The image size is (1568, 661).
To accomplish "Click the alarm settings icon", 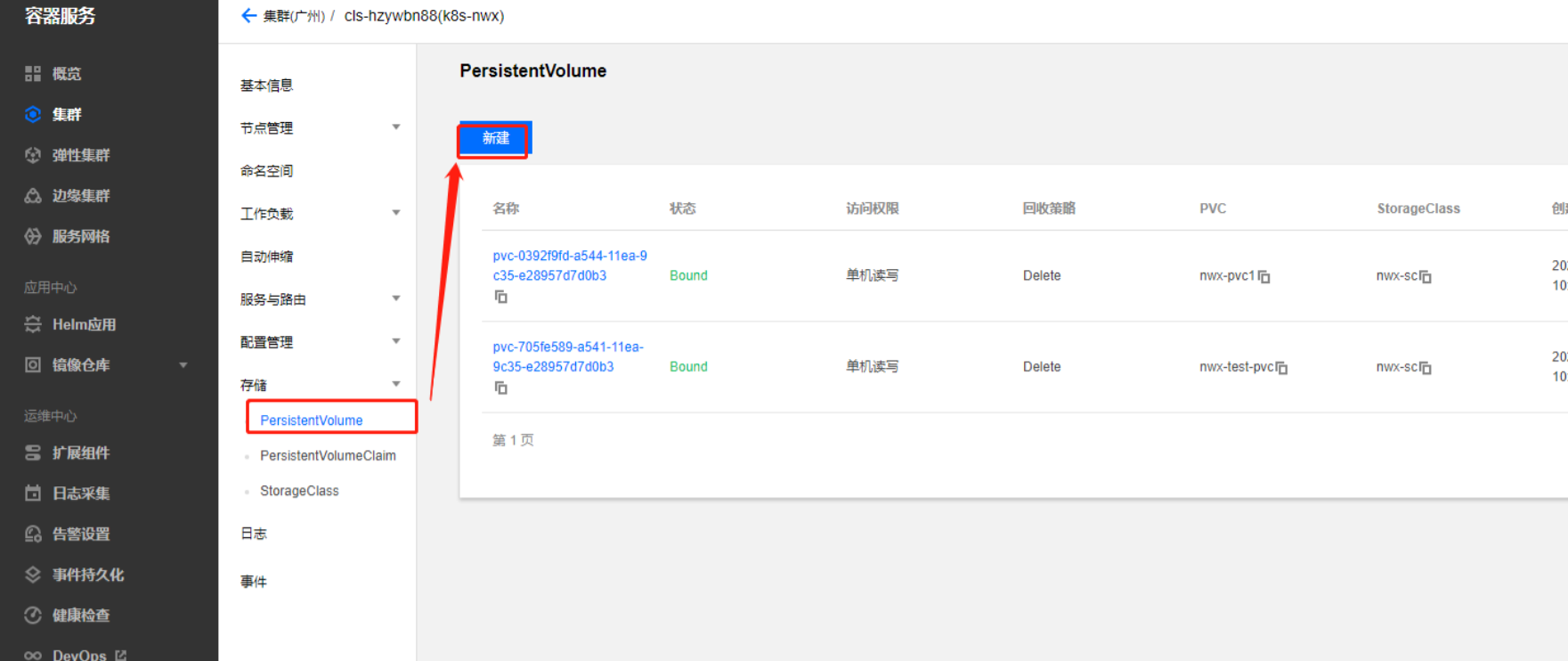I will (x=33, y=534).
